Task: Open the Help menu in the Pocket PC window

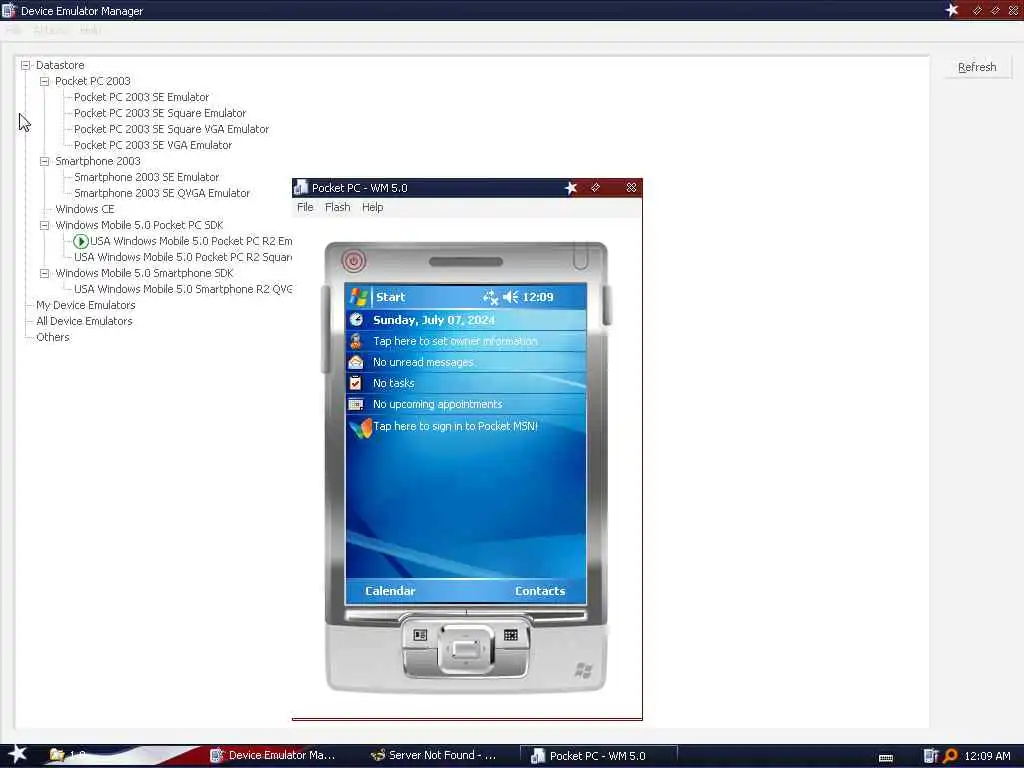Action: click(373, 207)
